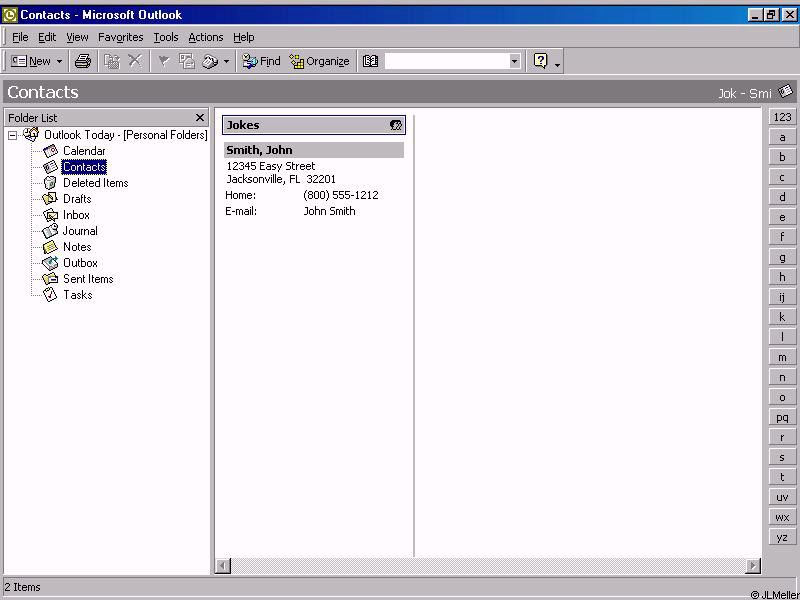Screen dimensions: 800x600
Task: Open the Actions menu
Action: pos(206,37)
